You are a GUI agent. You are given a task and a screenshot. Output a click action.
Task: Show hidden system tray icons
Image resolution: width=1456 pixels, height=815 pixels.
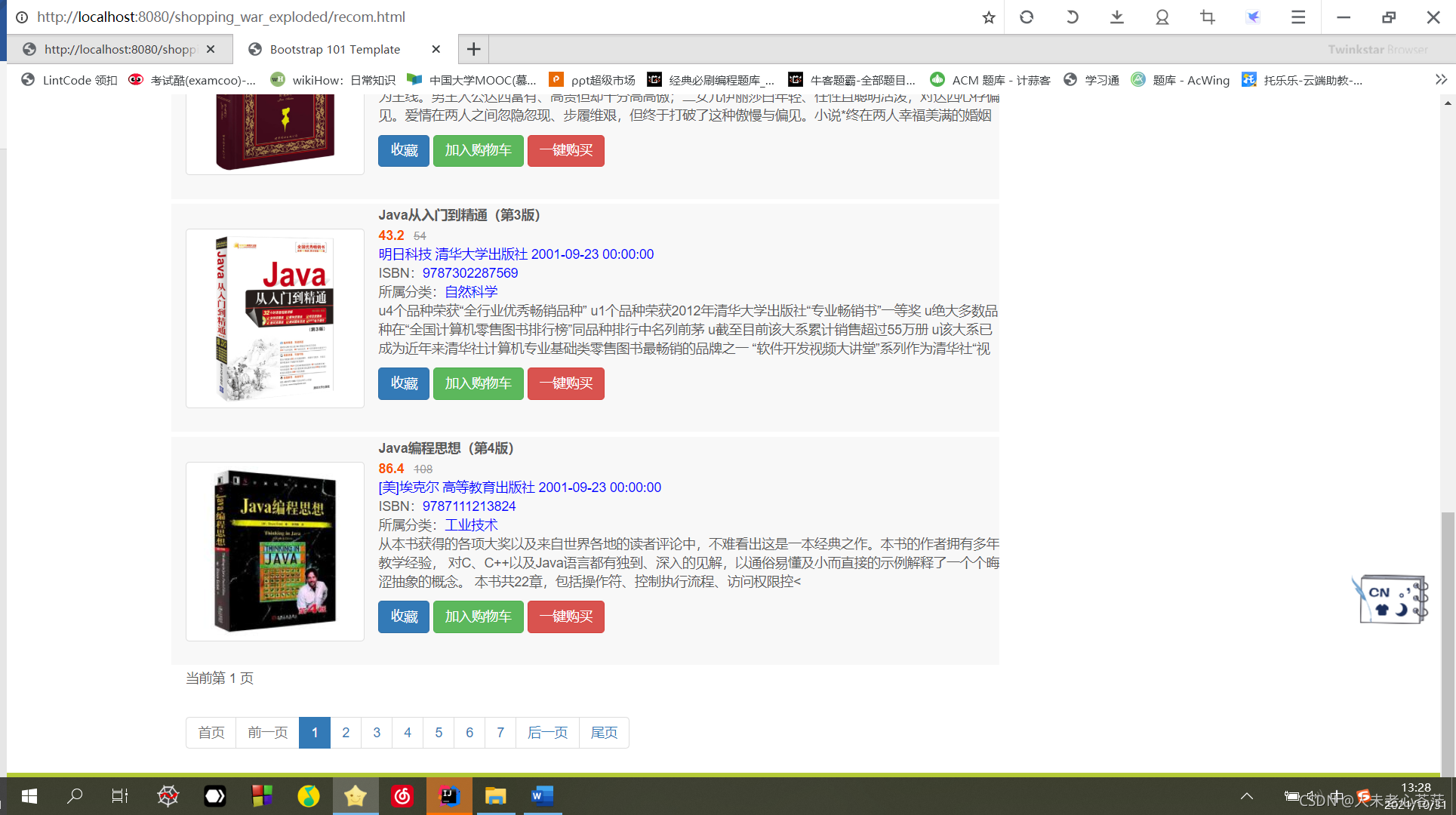pyautogui.click(x=1246, y=795)
